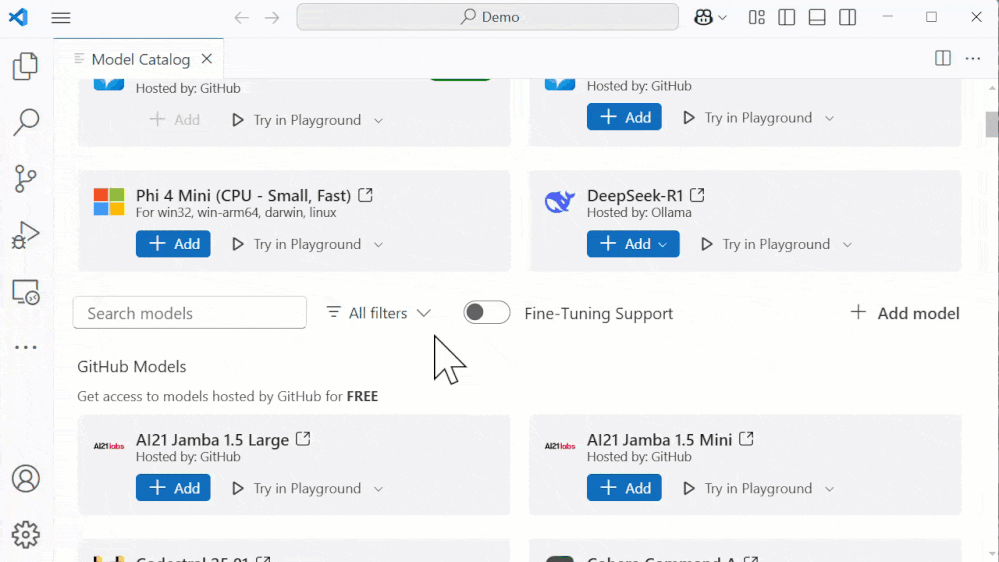Expand DeepSeek-R1 playground chevron
Viewport: 999px width, 562px height.
click(x=847, y=245)
